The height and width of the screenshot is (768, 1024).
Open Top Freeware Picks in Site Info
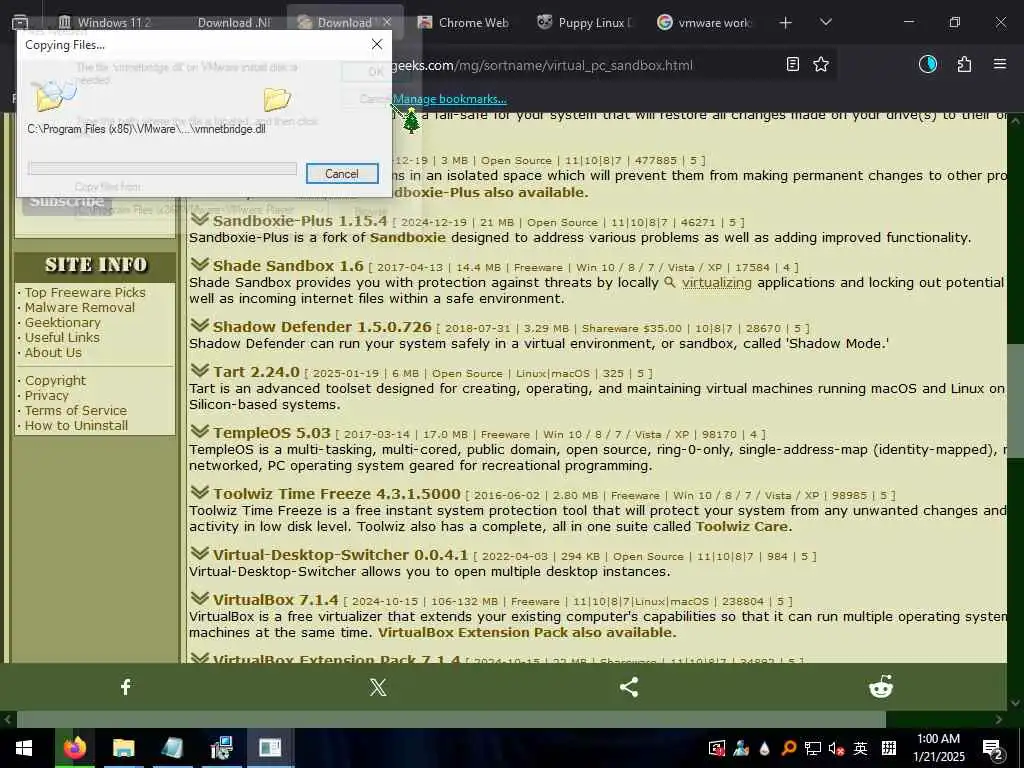pyautogui.click(x=85, y=293)
